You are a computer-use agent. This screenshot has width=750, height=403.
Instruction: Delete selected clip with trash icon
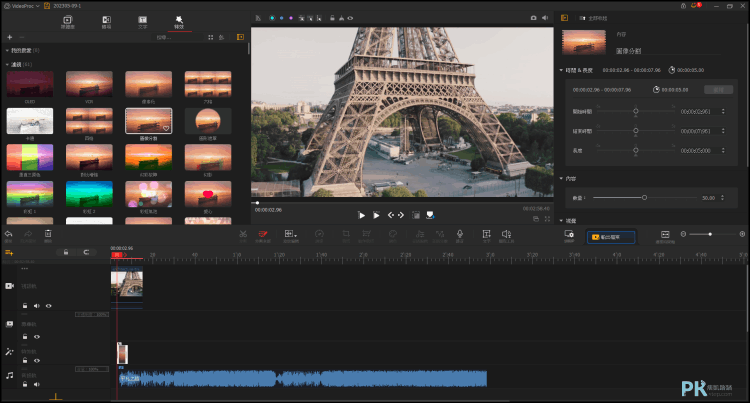point(48,234)
